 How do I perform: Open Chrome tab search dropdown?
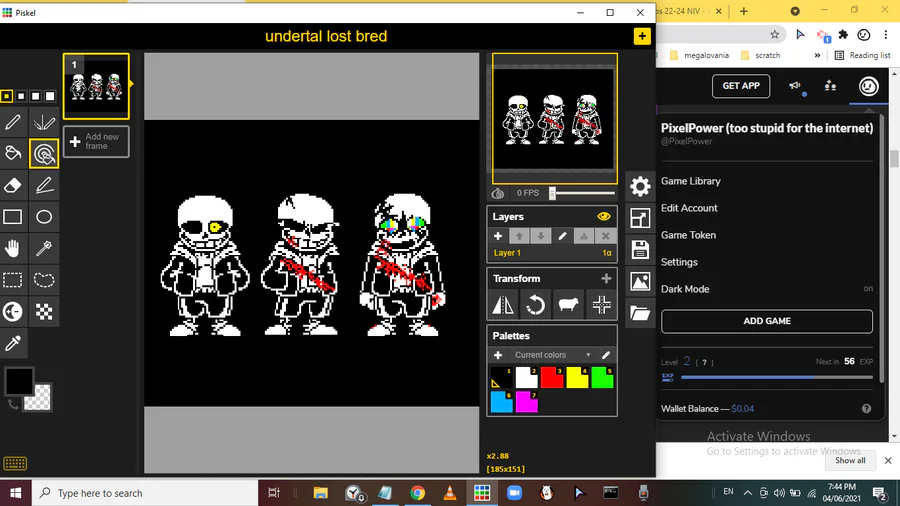click(795, 11)
